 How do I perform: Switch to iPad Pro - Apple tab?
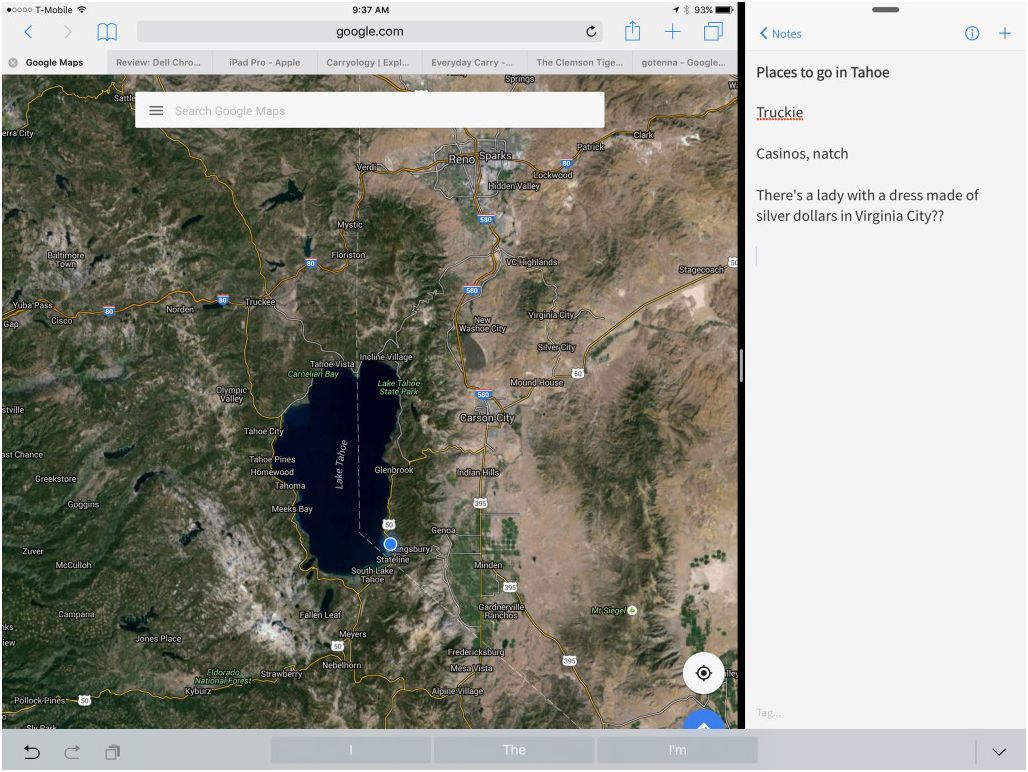264,62
